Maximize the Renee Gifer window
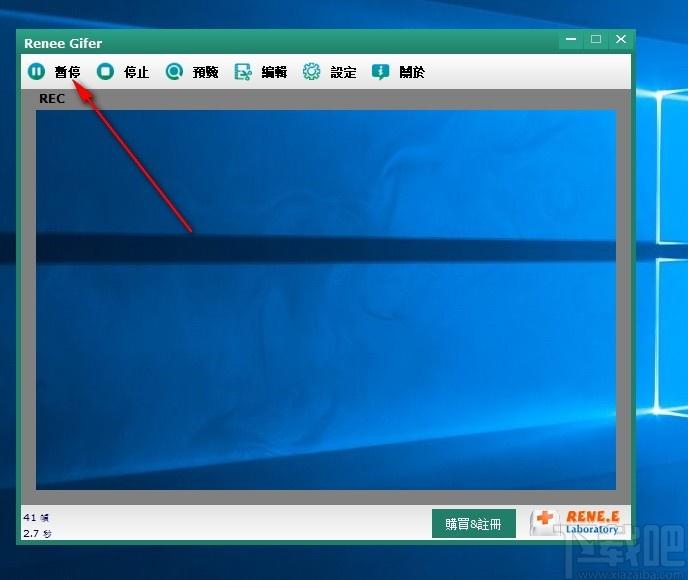 [596, 39]
